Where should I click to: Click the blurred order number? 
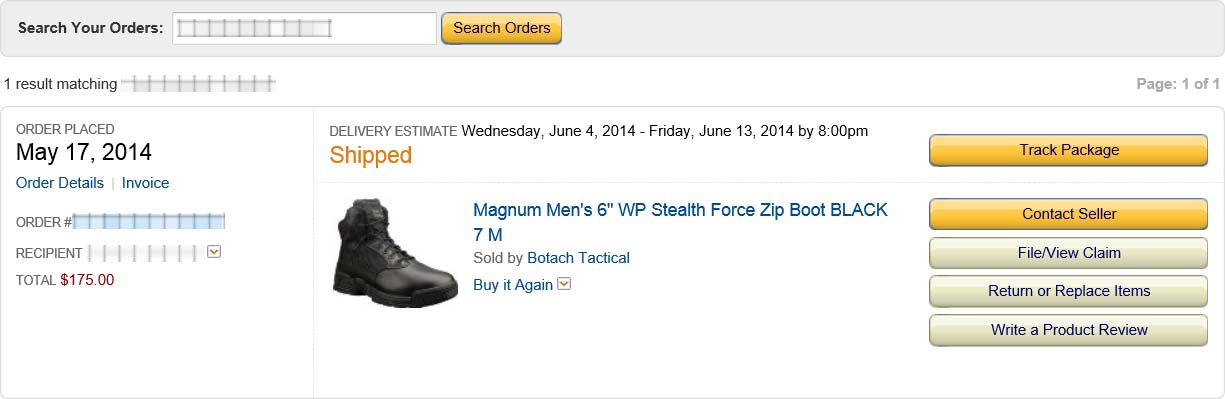pos(149,221)
